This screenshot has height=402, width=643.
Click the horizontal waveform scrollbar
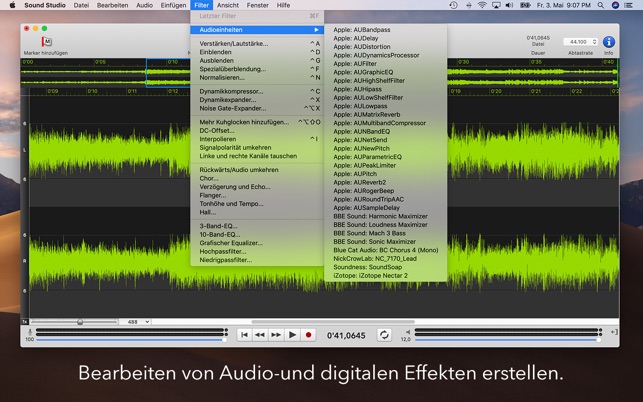333,322
